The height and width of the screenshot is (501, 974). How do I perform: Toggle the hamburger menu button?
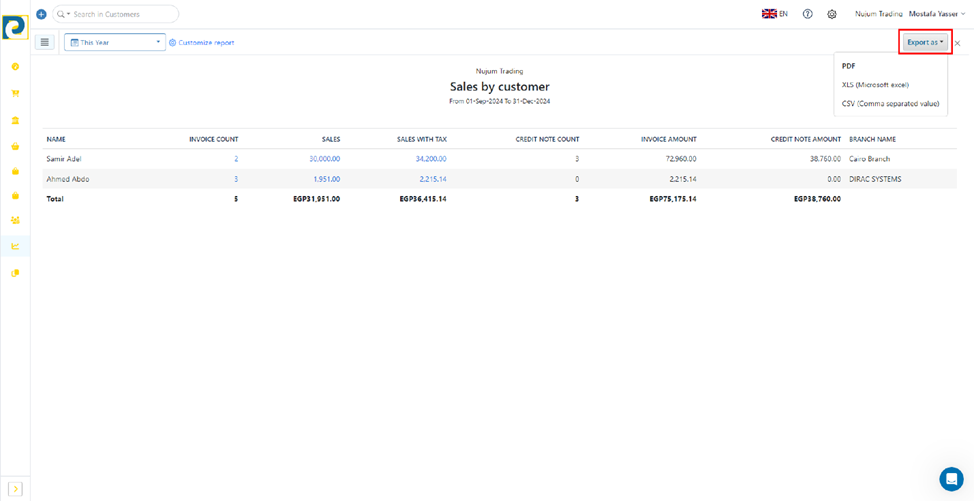pos(45,42)
